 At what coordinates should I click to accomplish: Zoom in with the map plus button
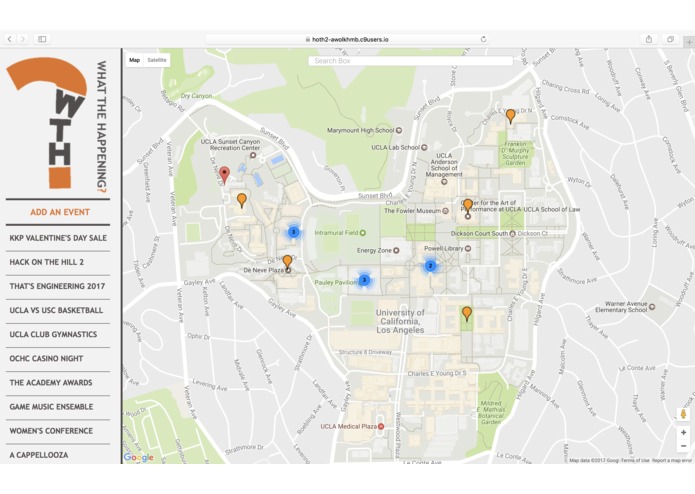[x=683, y=432]
